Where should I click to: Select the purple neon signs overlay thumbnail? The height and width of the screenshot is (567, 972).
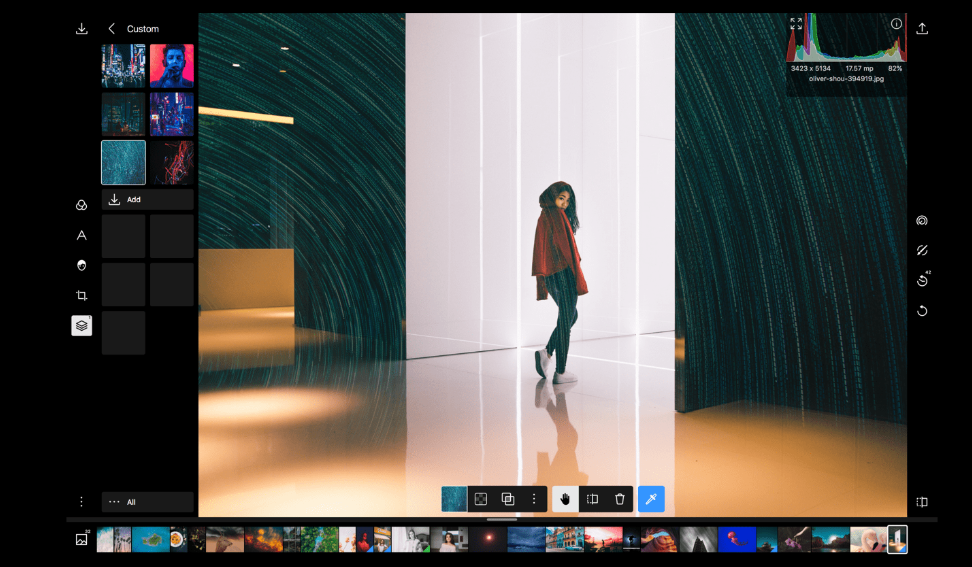click(172, 114)
